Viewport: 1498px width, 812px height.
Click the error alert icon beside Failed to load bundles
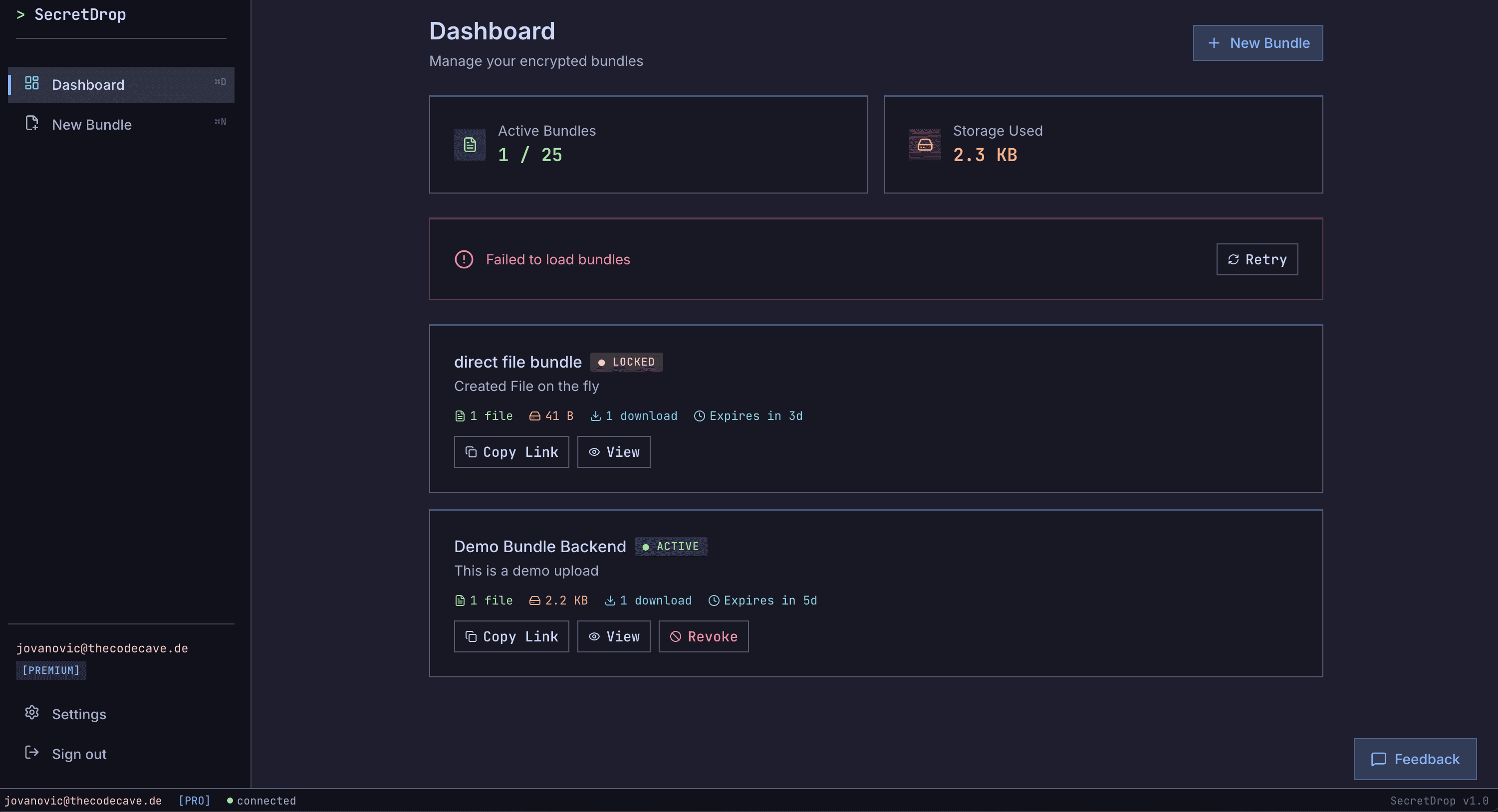tap(463, 259)
